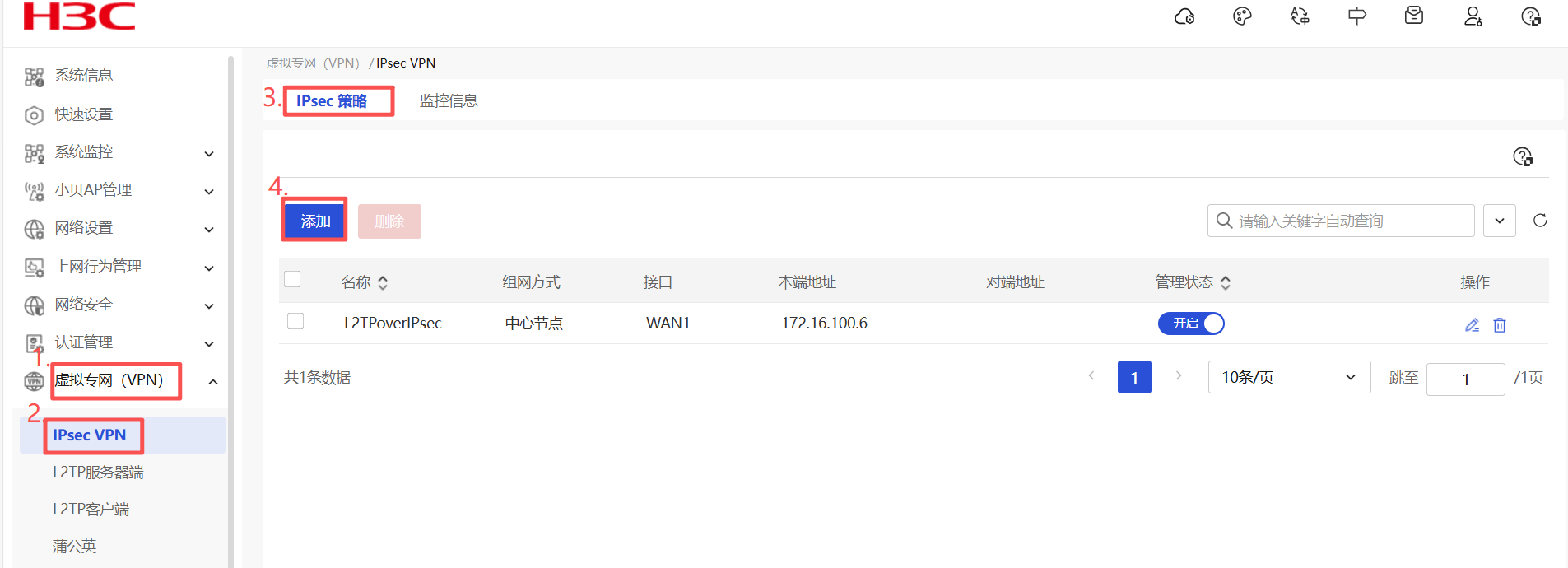Click the cloud service icon in header
Viewport: 1568px width, 568px height.
(1184, 16)
